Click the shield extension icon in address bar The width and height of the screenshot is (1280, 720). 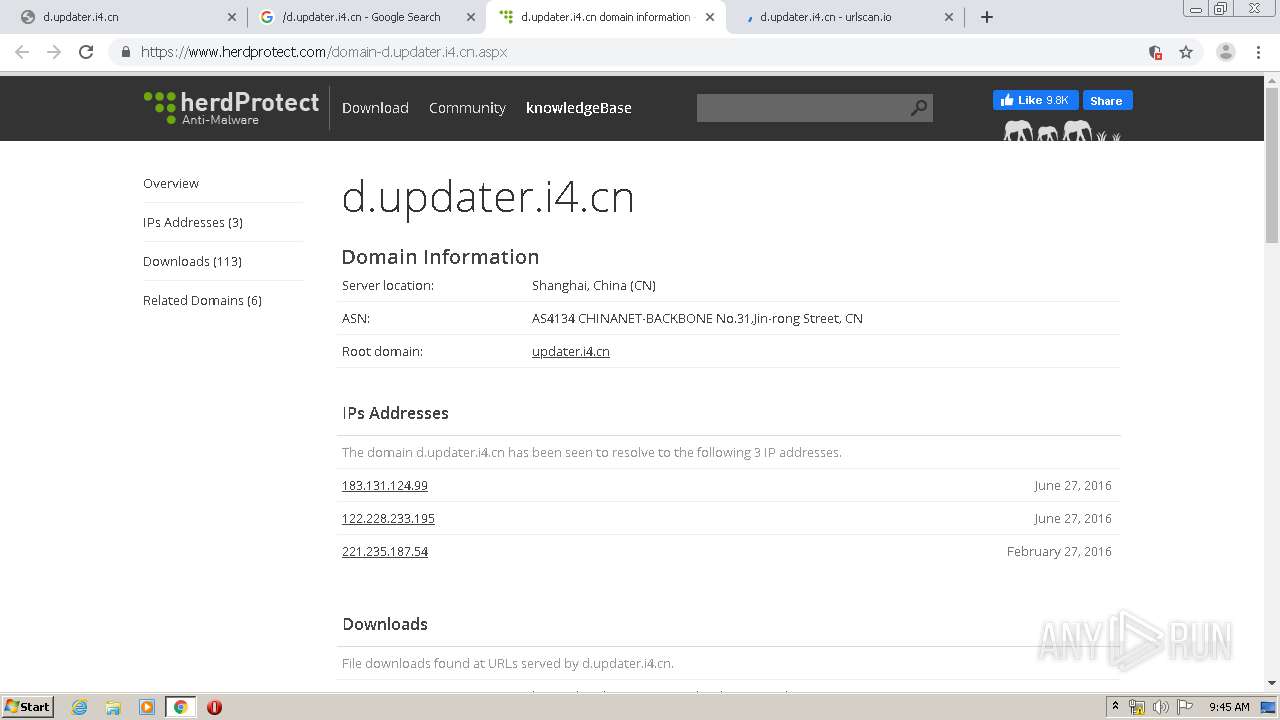tap(1155, 52)
